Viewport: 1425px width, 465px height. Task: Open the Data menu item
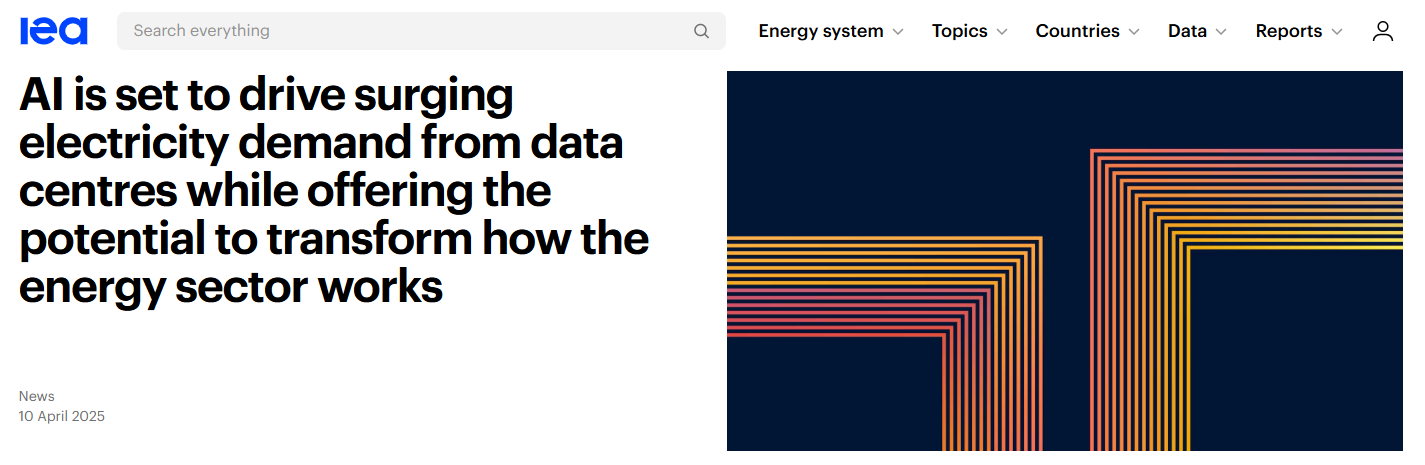tap(1187, 31)
